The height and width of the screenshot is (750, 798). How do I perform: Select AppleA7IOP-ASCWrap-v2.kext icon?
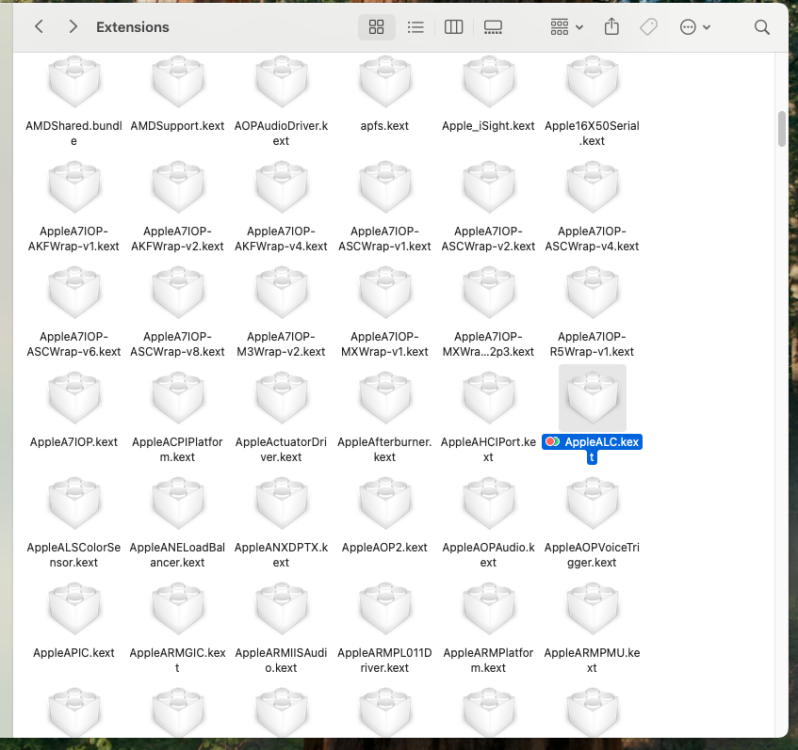(489, 187)
